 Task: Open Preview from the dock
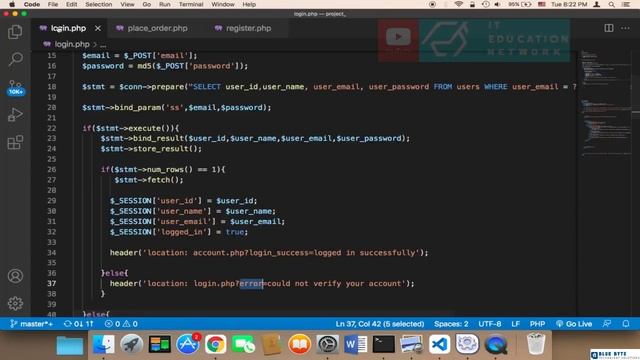click(x=411, y=344)
